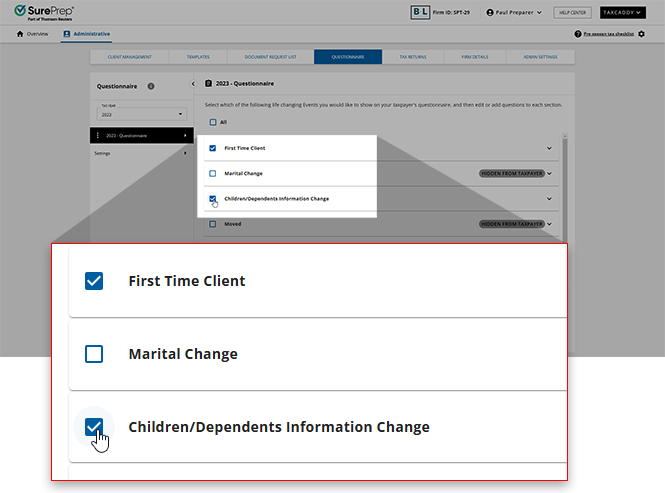The width and height of the screenshot is (665, 493).
Task: Toggle the All checkbox
Action: pos(213,122)
